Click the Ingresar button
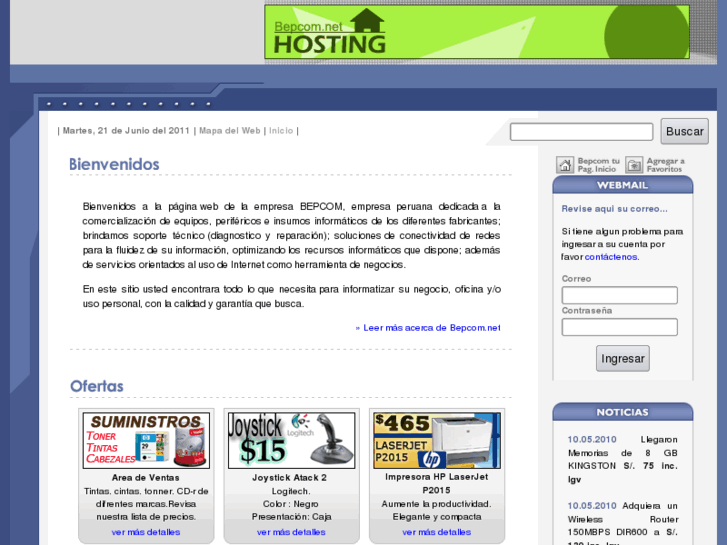Viewport: 727px width, 545px height. pos(623,359)
